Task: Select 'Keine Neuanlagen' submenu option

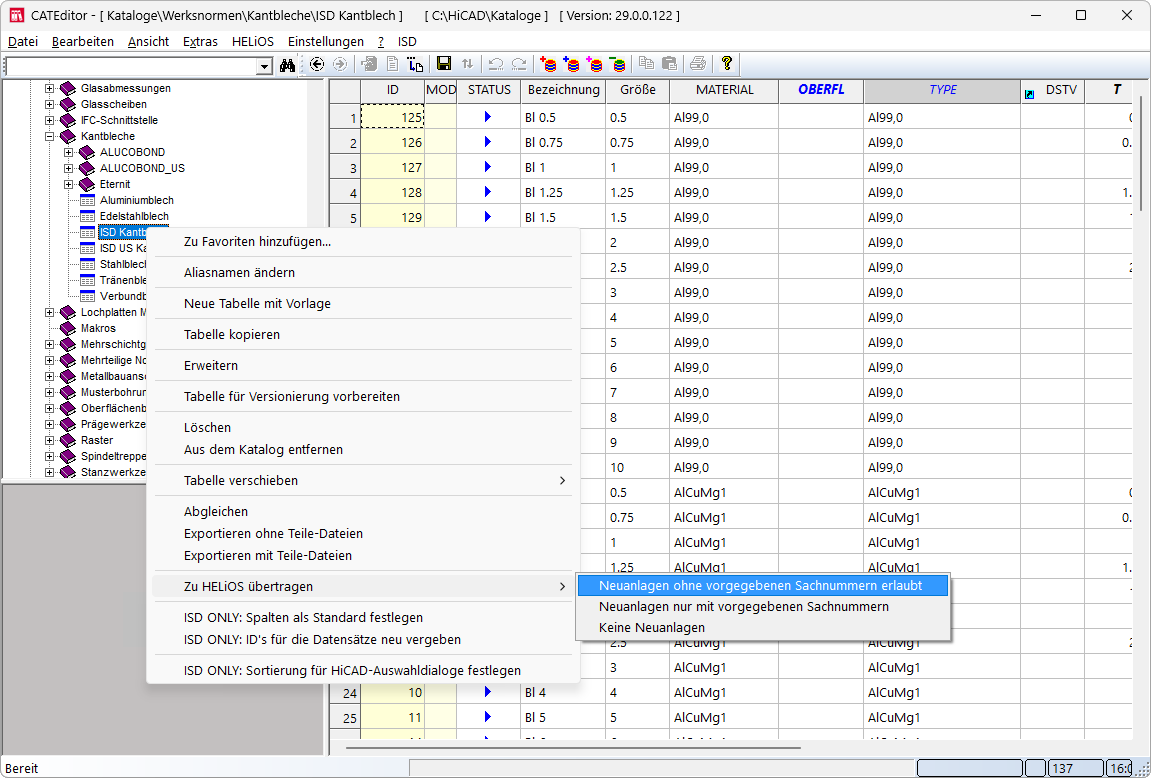Action: (x=651, y=627)
